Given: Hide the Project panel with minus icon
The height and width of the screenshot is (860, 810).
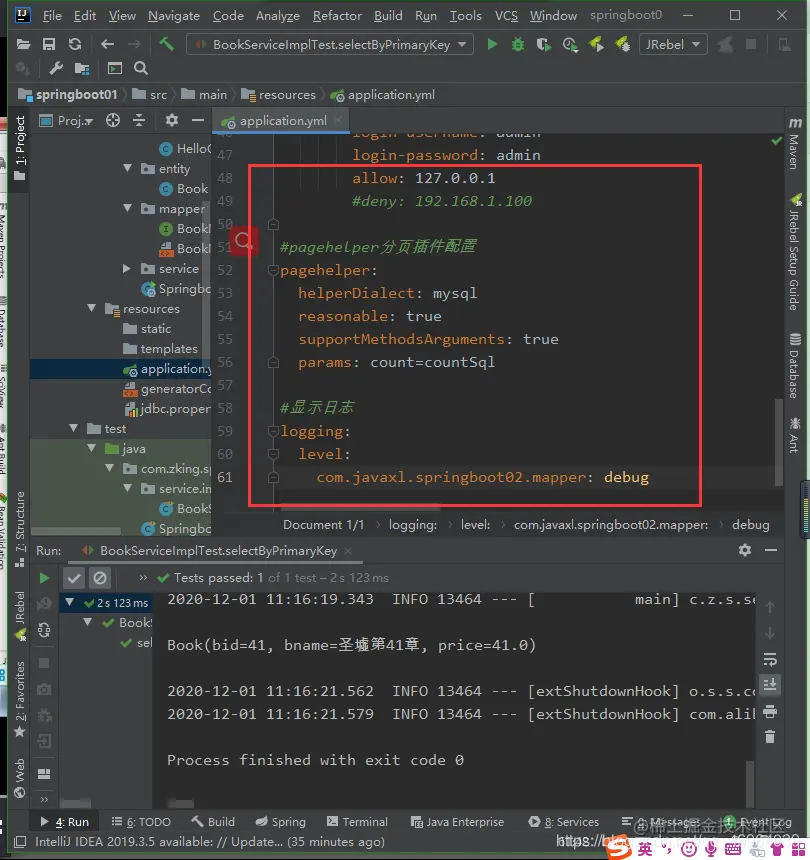Looking at the screenshot, I should (x=198, y=120).
